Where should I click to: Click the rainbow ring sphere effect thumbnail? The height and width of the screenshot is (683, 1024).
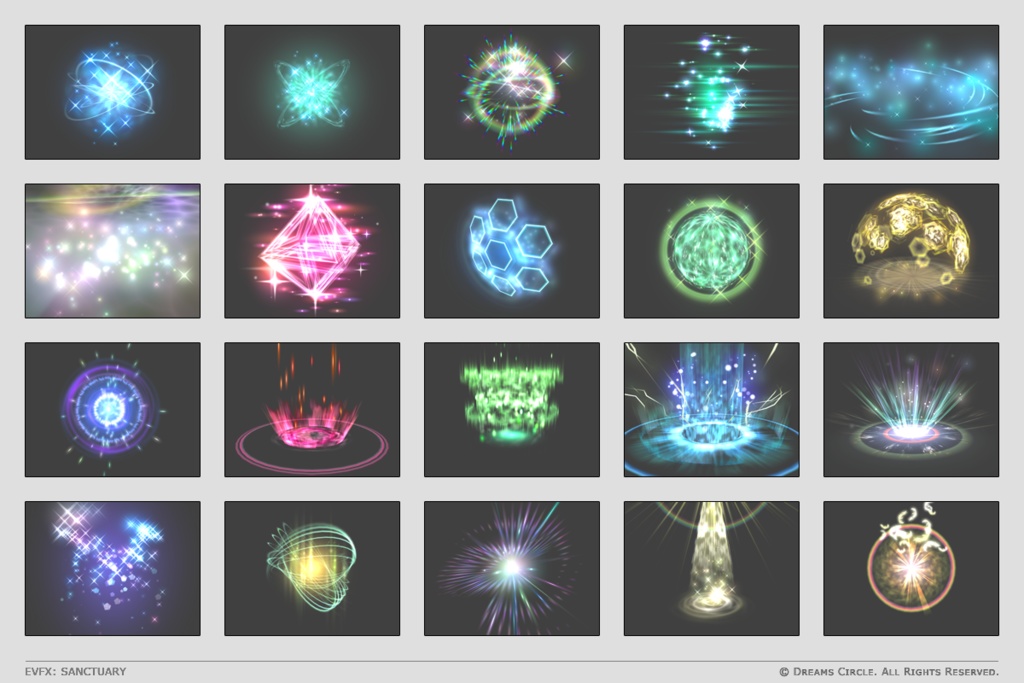pos(512,92)
